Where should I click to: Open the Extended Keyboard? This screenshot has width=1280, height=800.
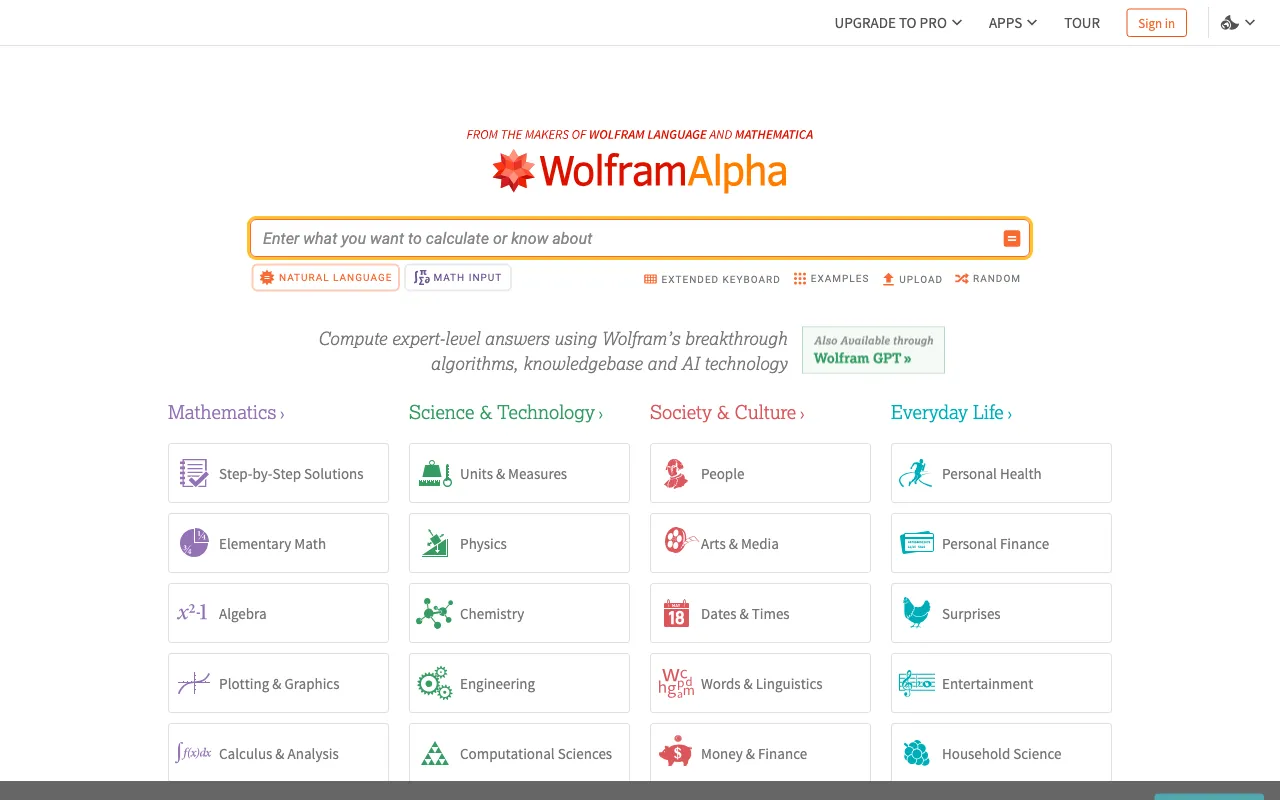pyautogui.click(x=712, y=279)
